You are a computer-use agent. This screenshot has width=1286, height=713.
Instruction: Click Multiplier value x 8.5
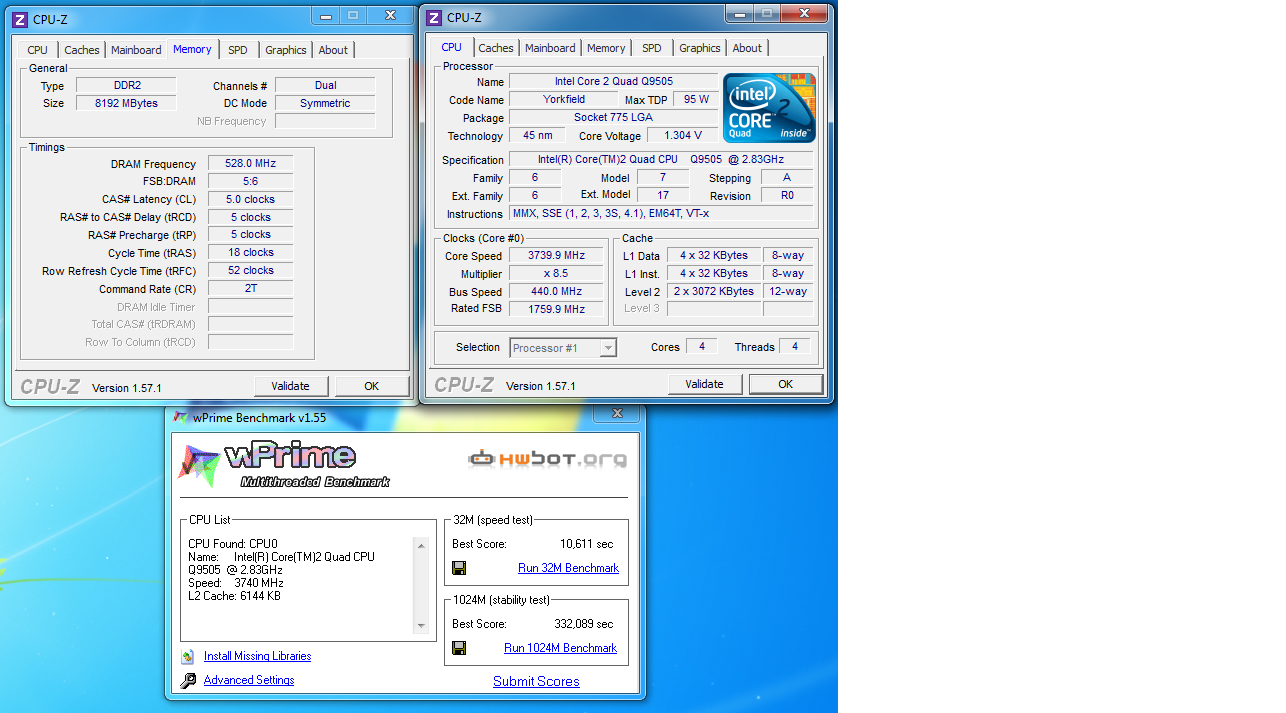(x=556, y=274)
